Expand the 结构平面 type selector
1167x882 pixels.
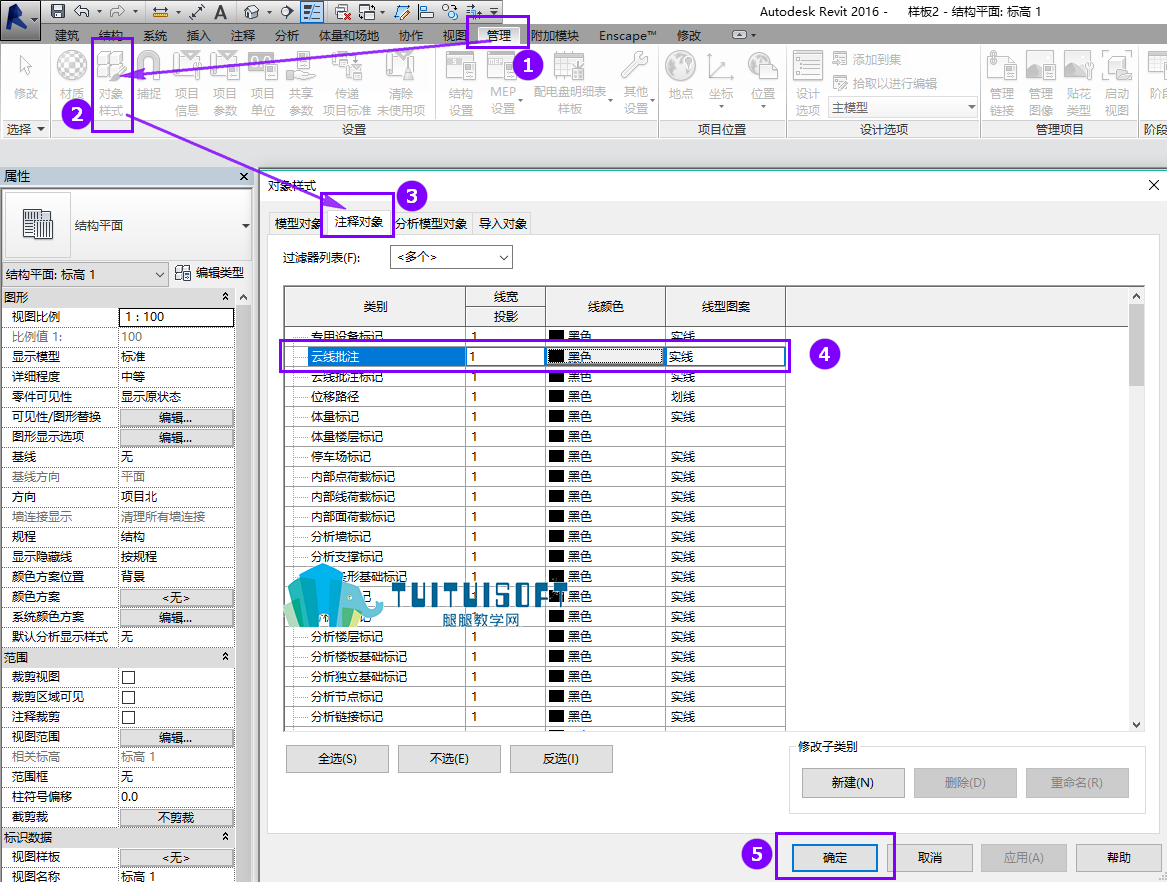[246, 226]
